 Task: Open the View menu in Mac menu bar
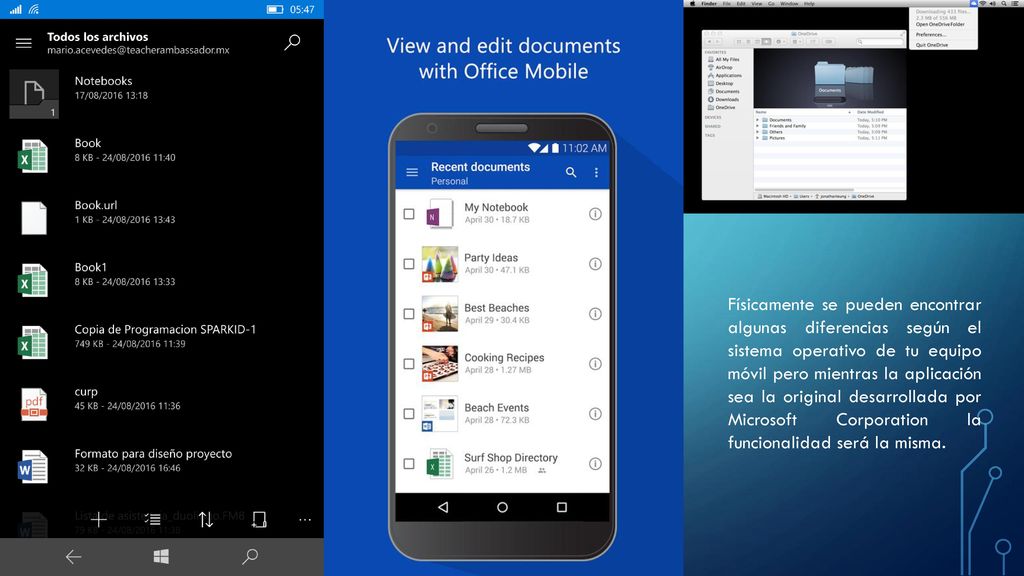(x=756, y=3)
